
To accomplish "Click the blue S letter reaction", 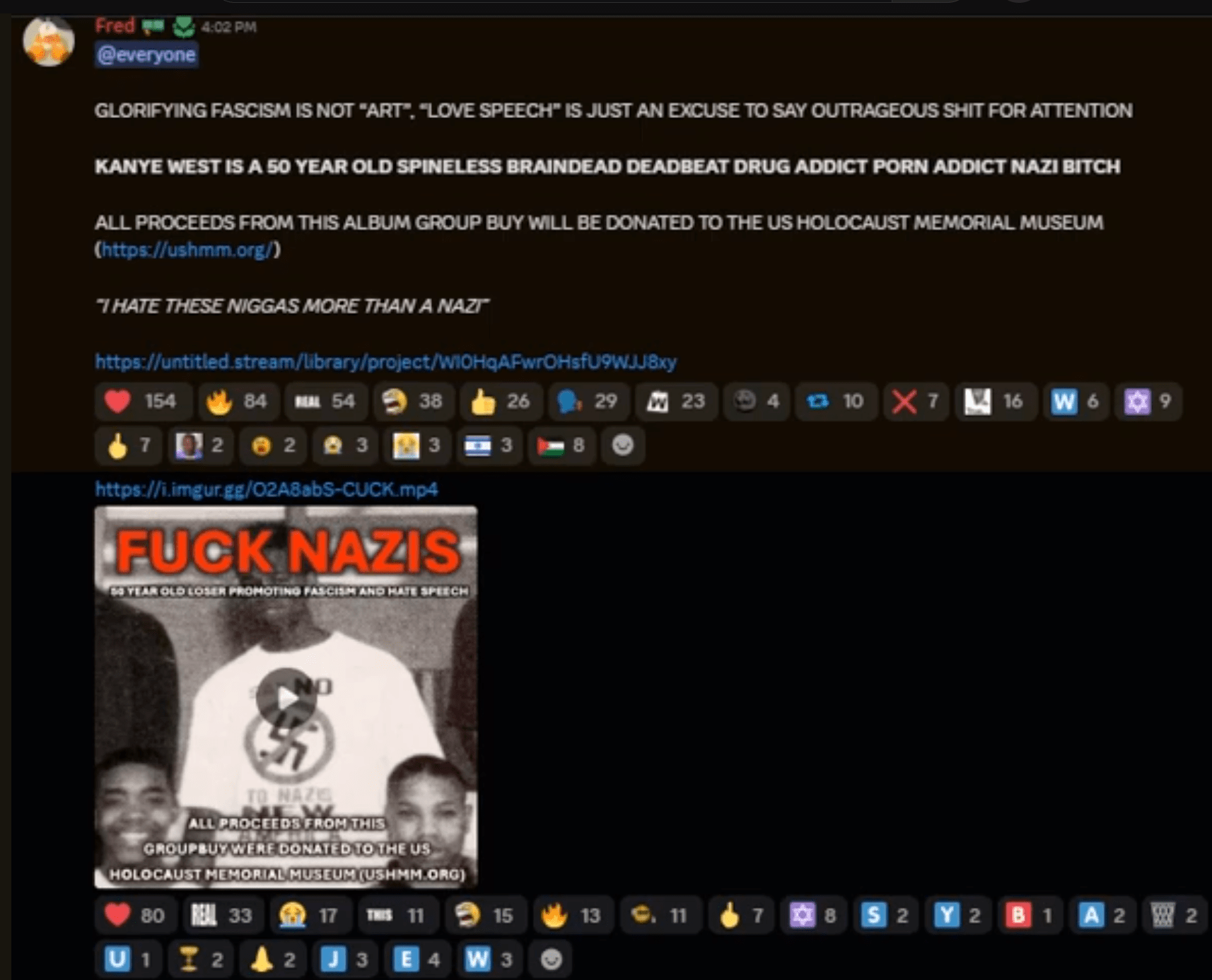I will click(886, 916).
